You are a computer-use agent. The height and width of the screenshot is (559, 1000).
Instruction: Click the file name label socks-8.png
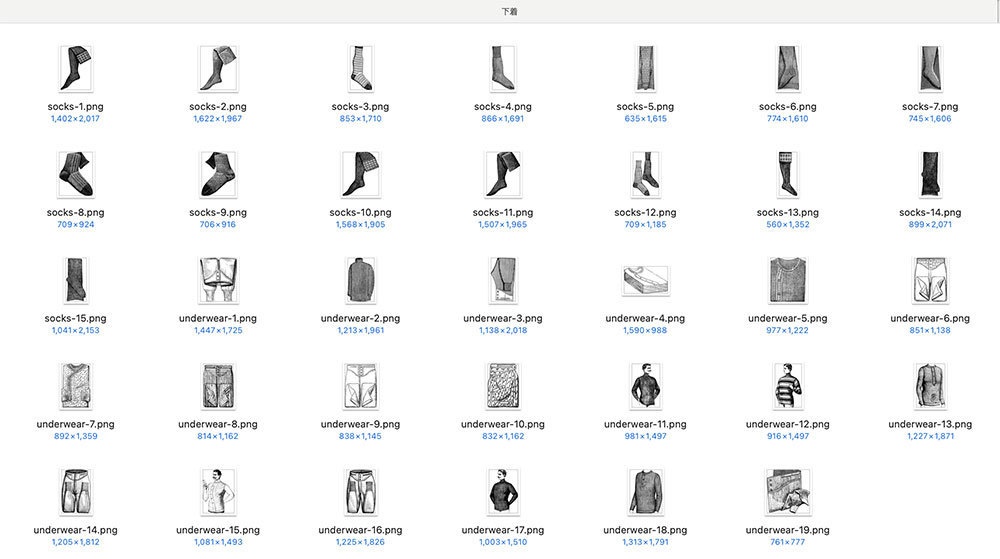point(75,212)
